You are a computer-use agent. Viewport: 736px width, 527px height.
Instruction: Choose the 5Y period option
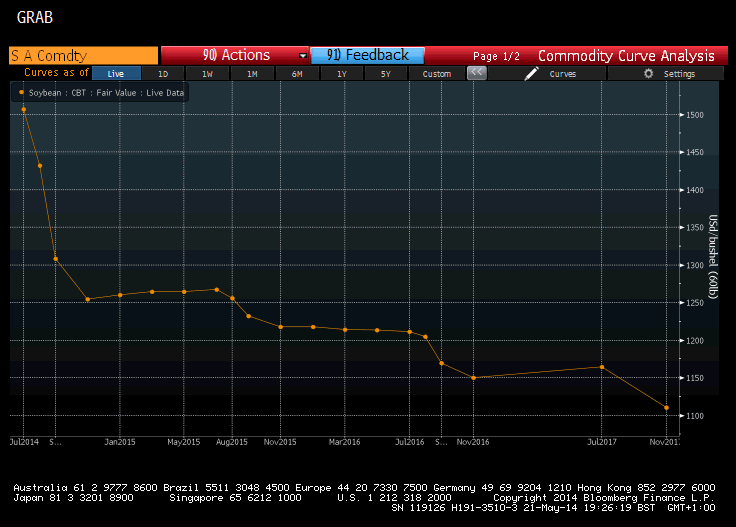(x=387, y=74)
